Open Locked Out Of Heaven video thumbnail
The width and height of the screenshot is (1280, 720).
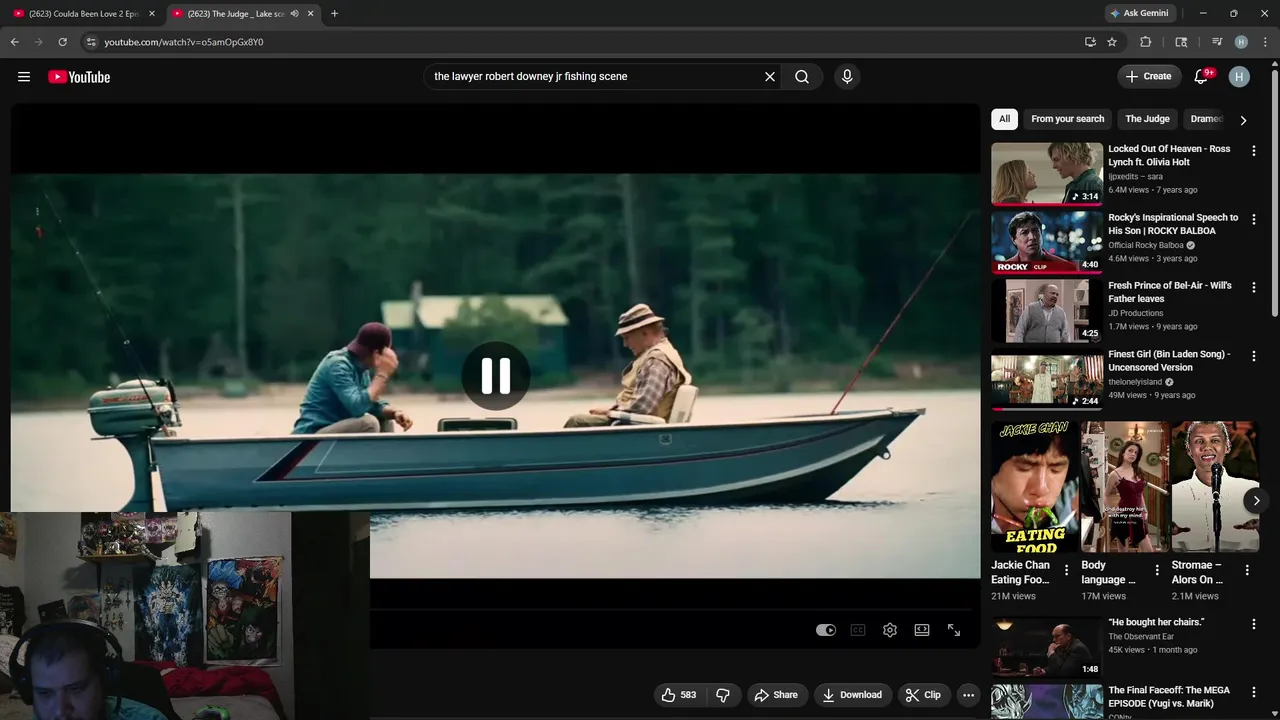pos(1047,174)
